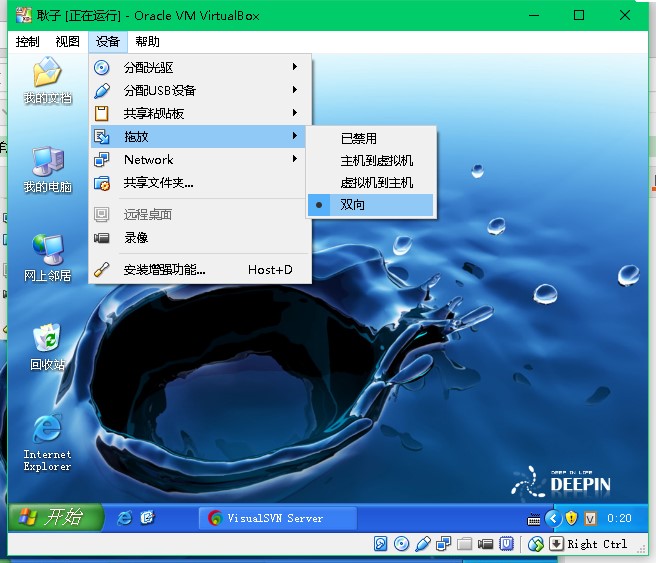Screen dimensions: 656x563
Task: Choose 安装增强功能... from the menu
Action: point(164,270)
